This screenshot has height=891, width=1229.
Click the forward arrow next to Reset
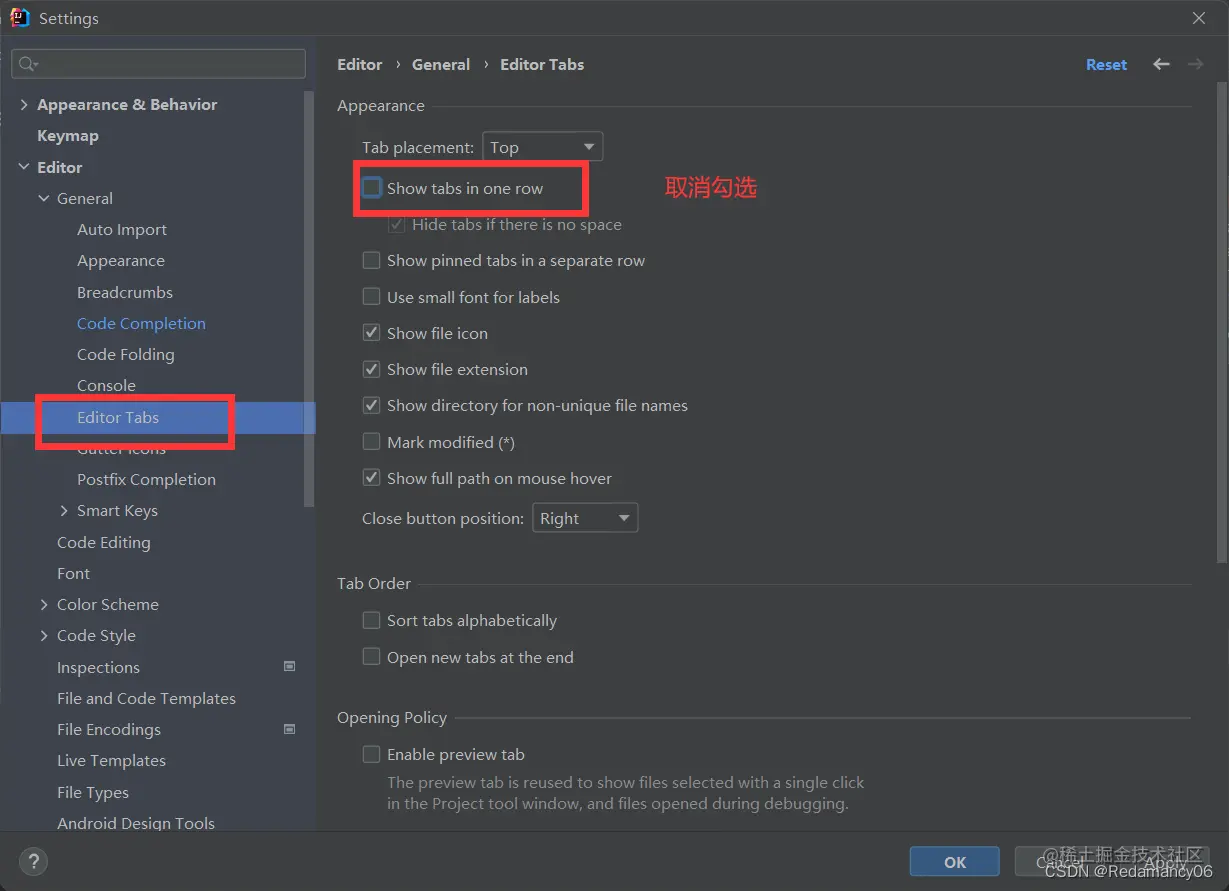[x=1195, y=64]
